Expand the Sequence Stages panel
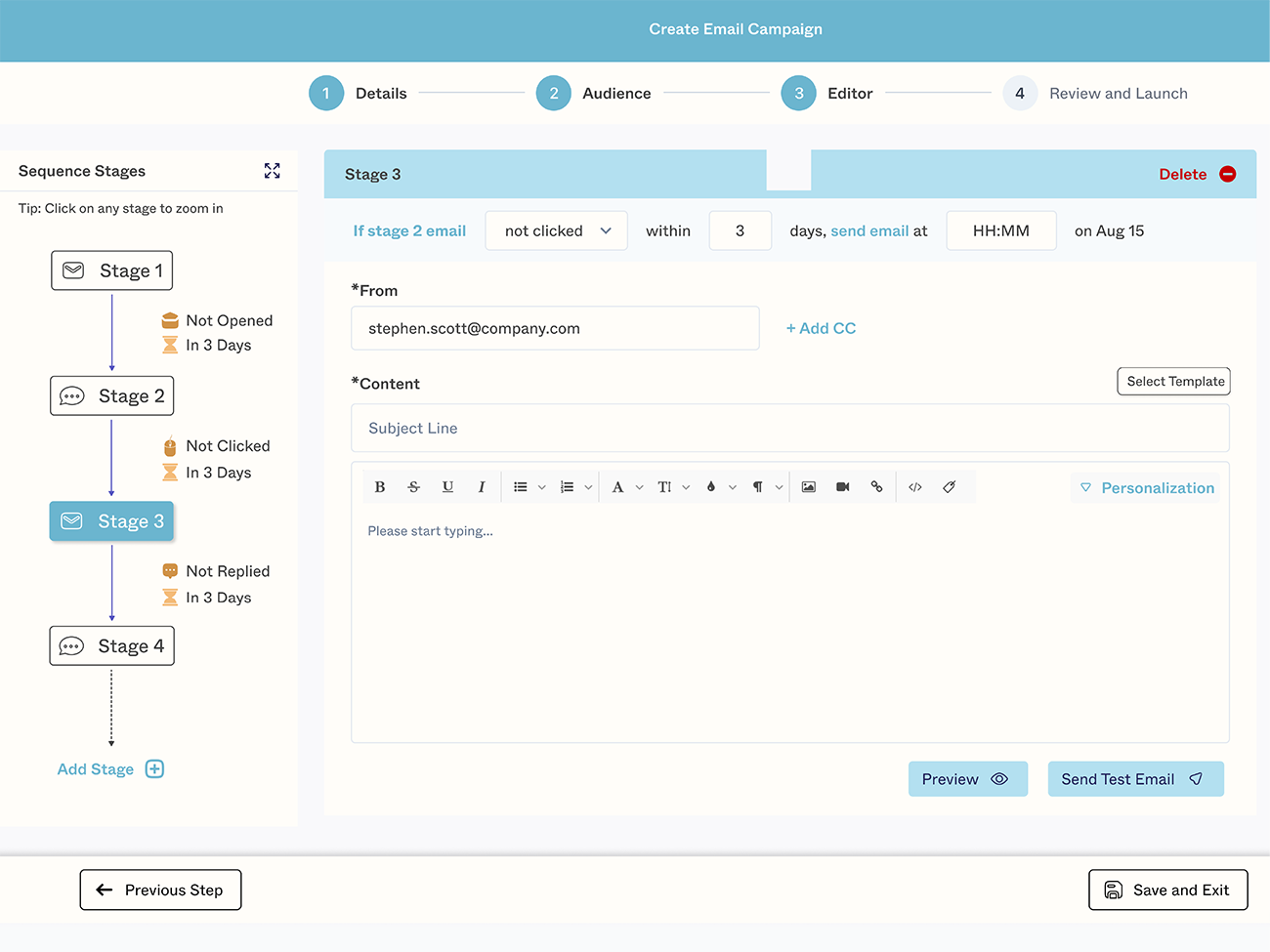The height and width of the screenshot is (952, 1270). point(273,171)
